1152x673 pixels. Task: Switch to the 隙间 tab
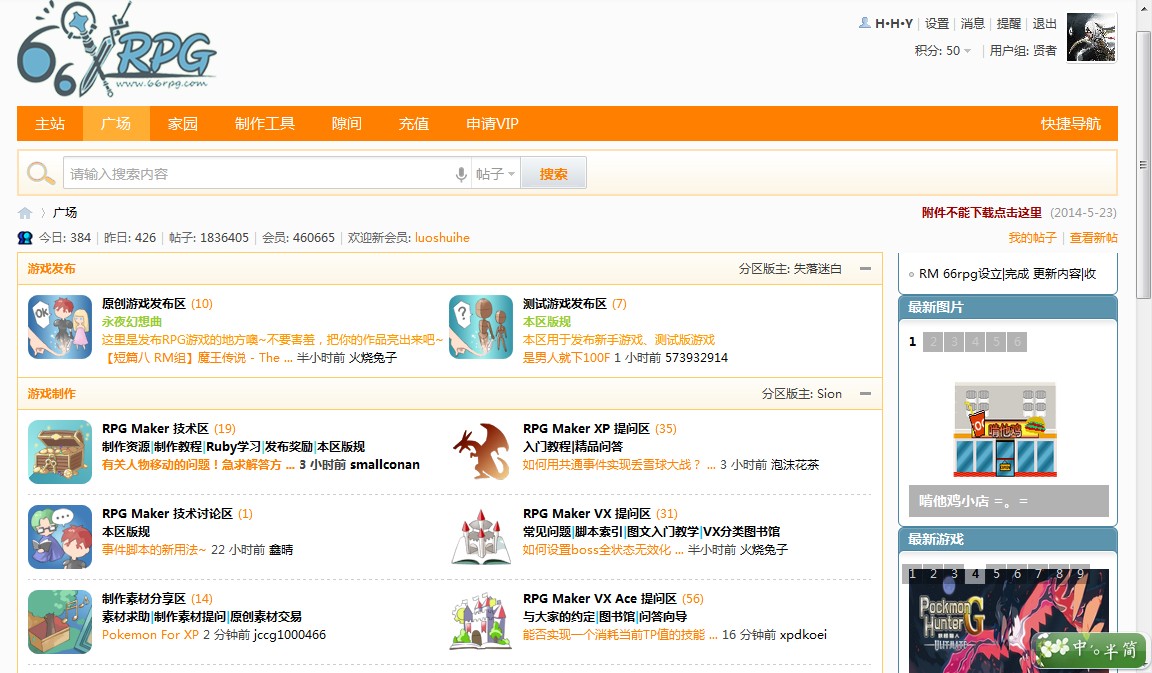pyautogui.click(x=347, y=123)
